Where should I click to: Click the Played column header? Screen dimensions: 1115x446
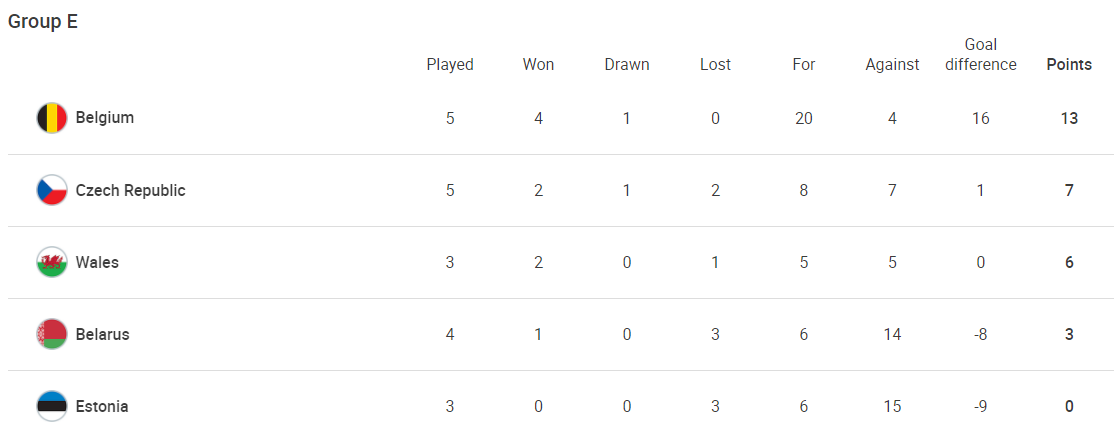(x=450, y=64)
